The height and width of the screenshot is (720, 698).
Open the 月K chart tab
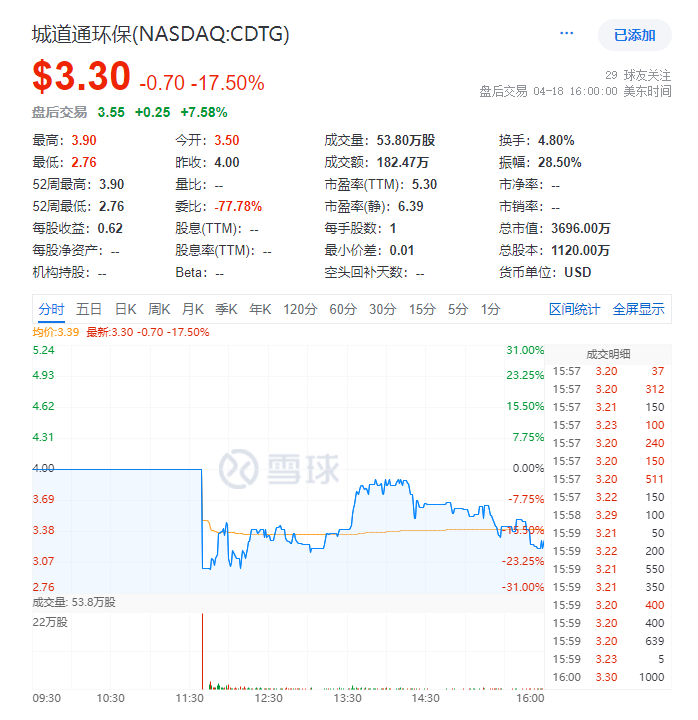[x=192, y=309]
